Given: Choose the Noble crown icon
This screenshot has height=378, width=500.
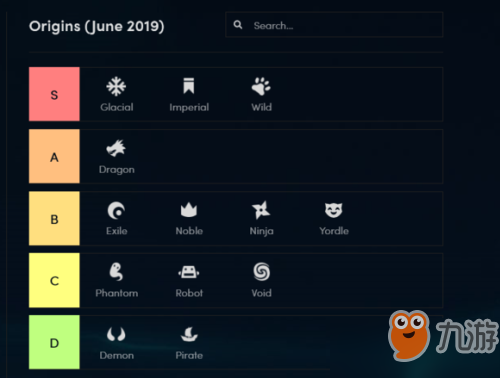Looking at the screenshot, I should click(x=189, y=210).
